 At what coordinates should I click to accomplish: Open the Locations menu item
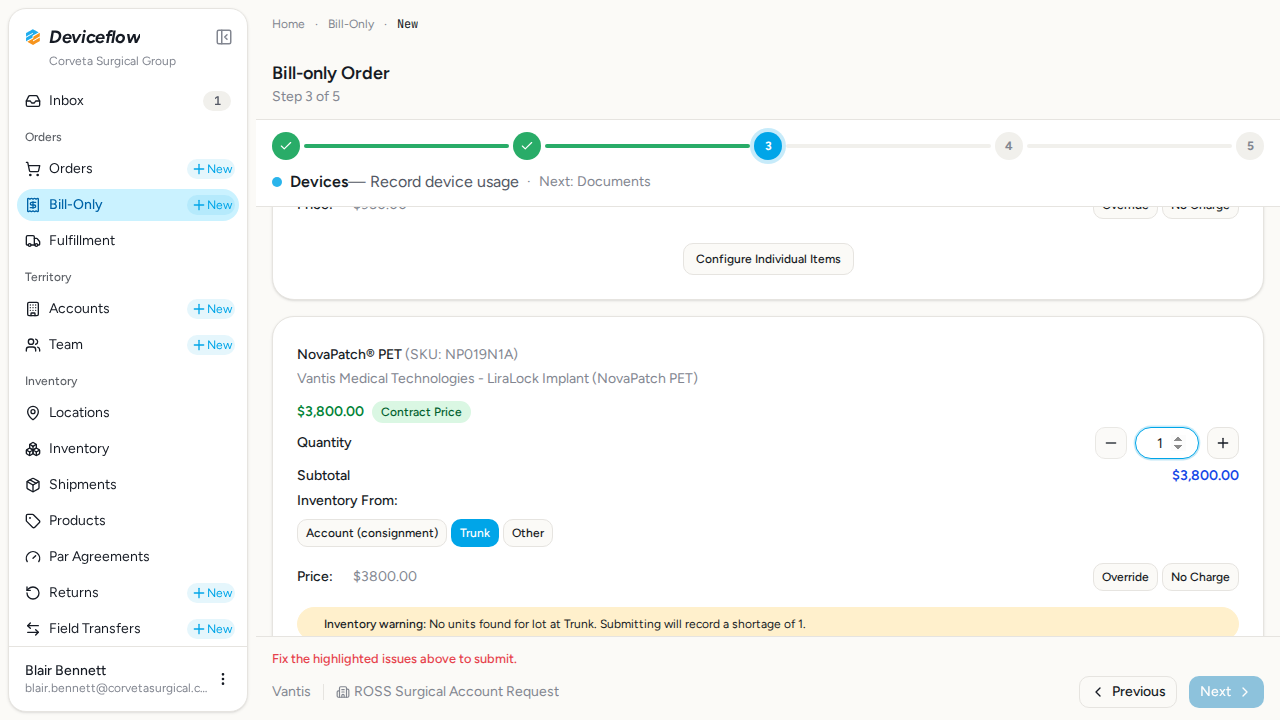coord(128,413)
